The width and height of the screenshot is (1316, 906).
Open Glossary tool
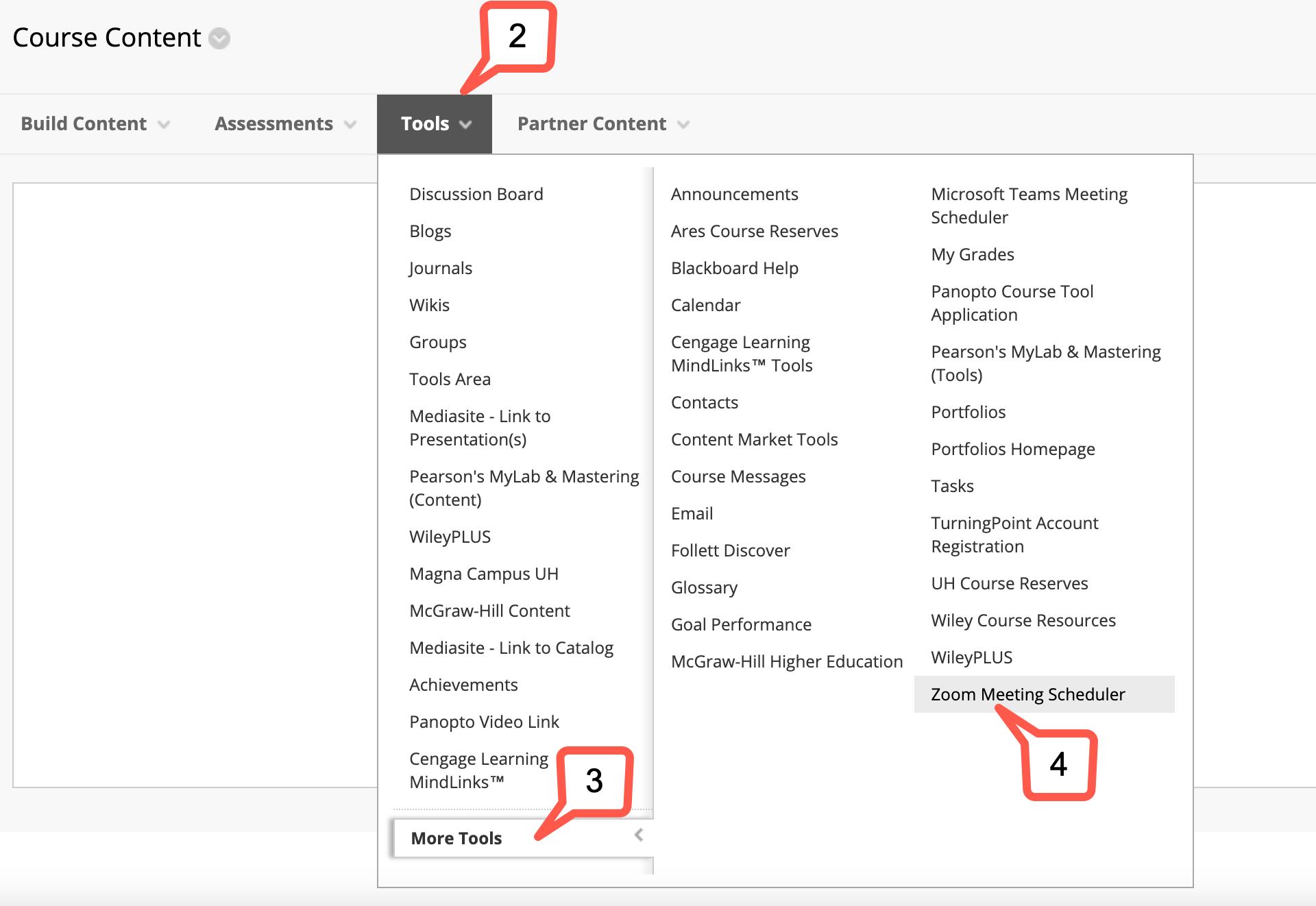click(x=705, y=587)
